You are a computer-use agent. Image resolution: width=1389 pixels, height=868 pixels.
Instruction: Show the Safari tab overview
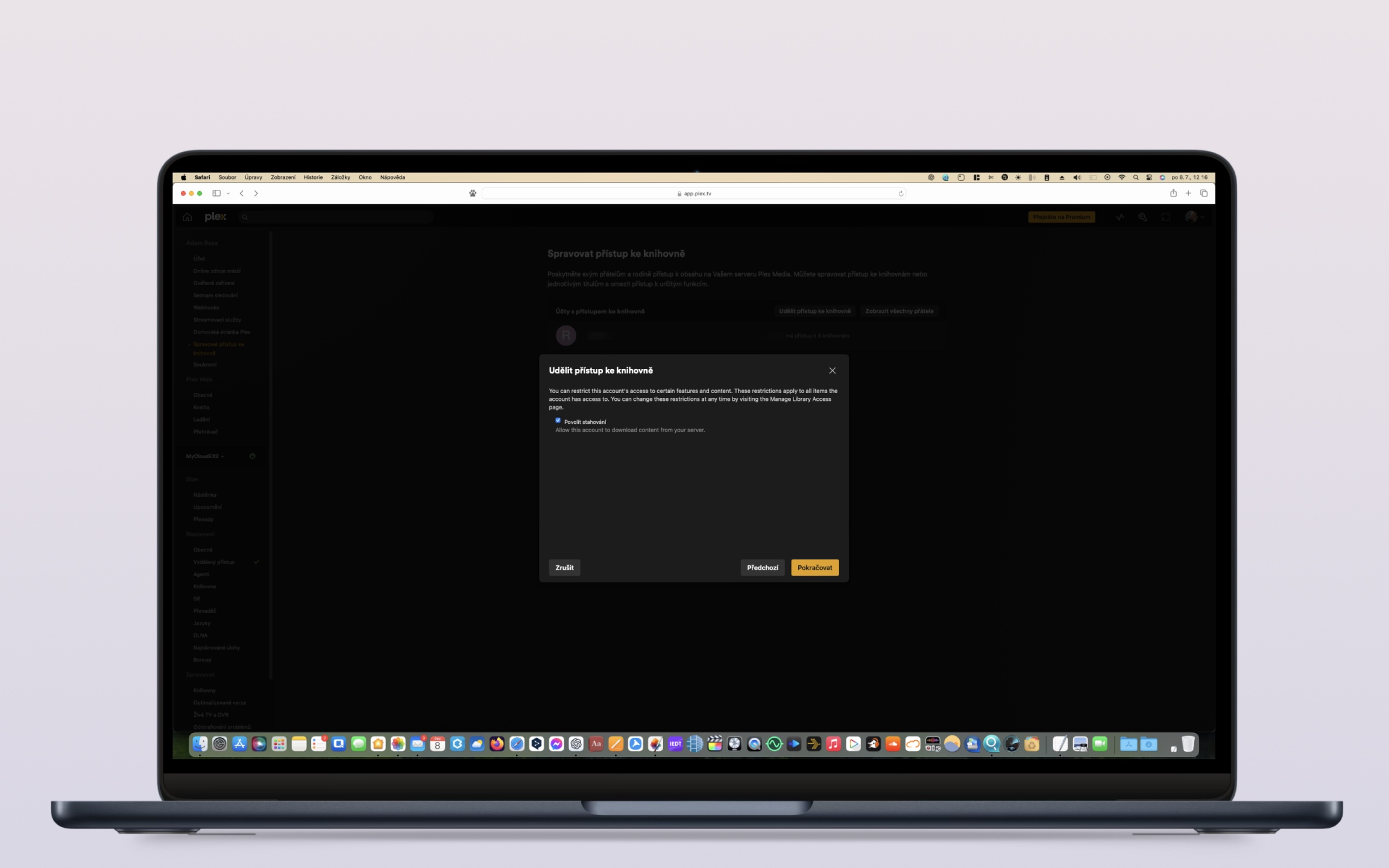(x=1204, y=193)
